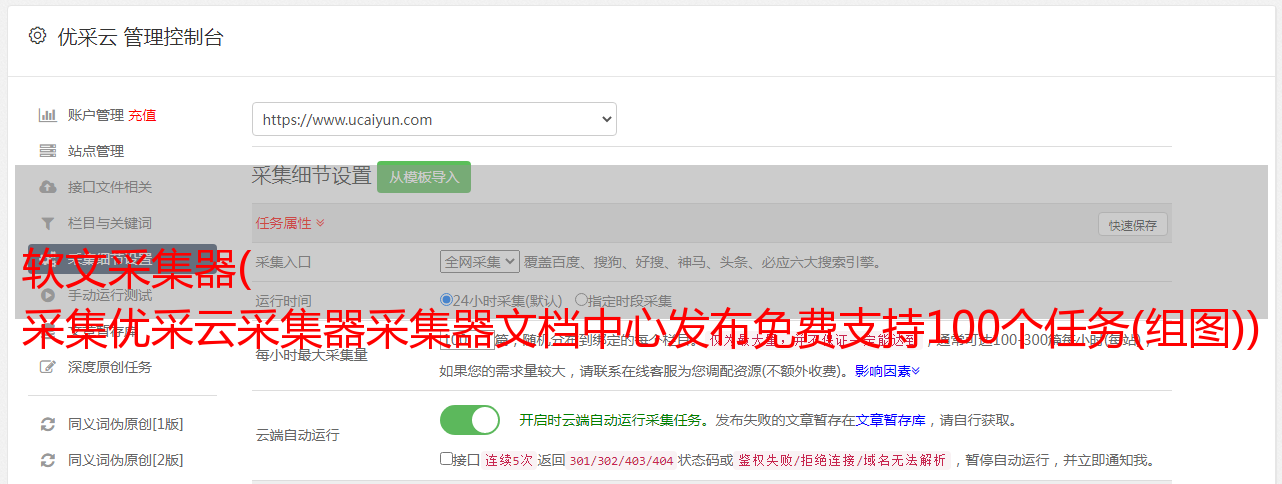Click the green 从模板导入 button
Screen dimensions: 1282x484
(424, 177)
